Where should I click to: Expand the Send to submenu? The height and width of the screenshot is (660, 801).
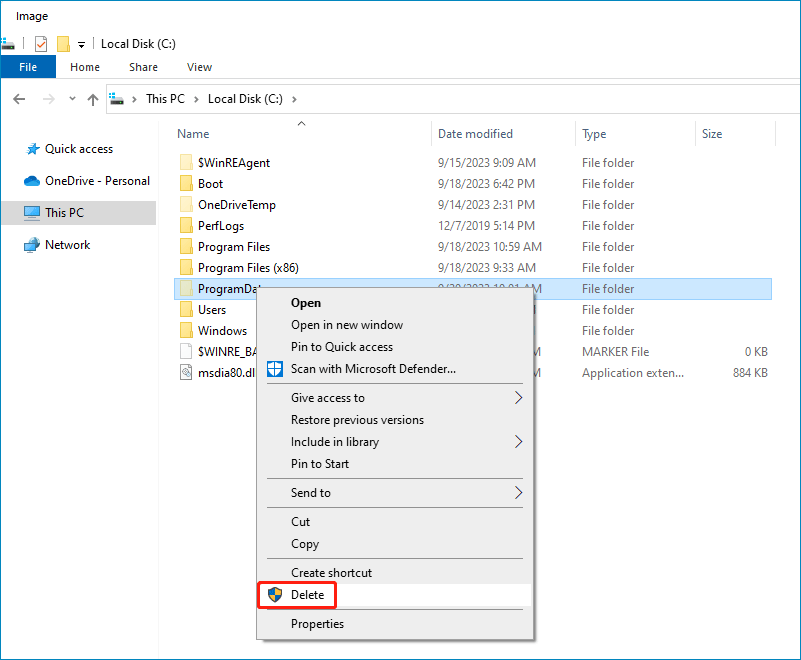pos(394,493)
